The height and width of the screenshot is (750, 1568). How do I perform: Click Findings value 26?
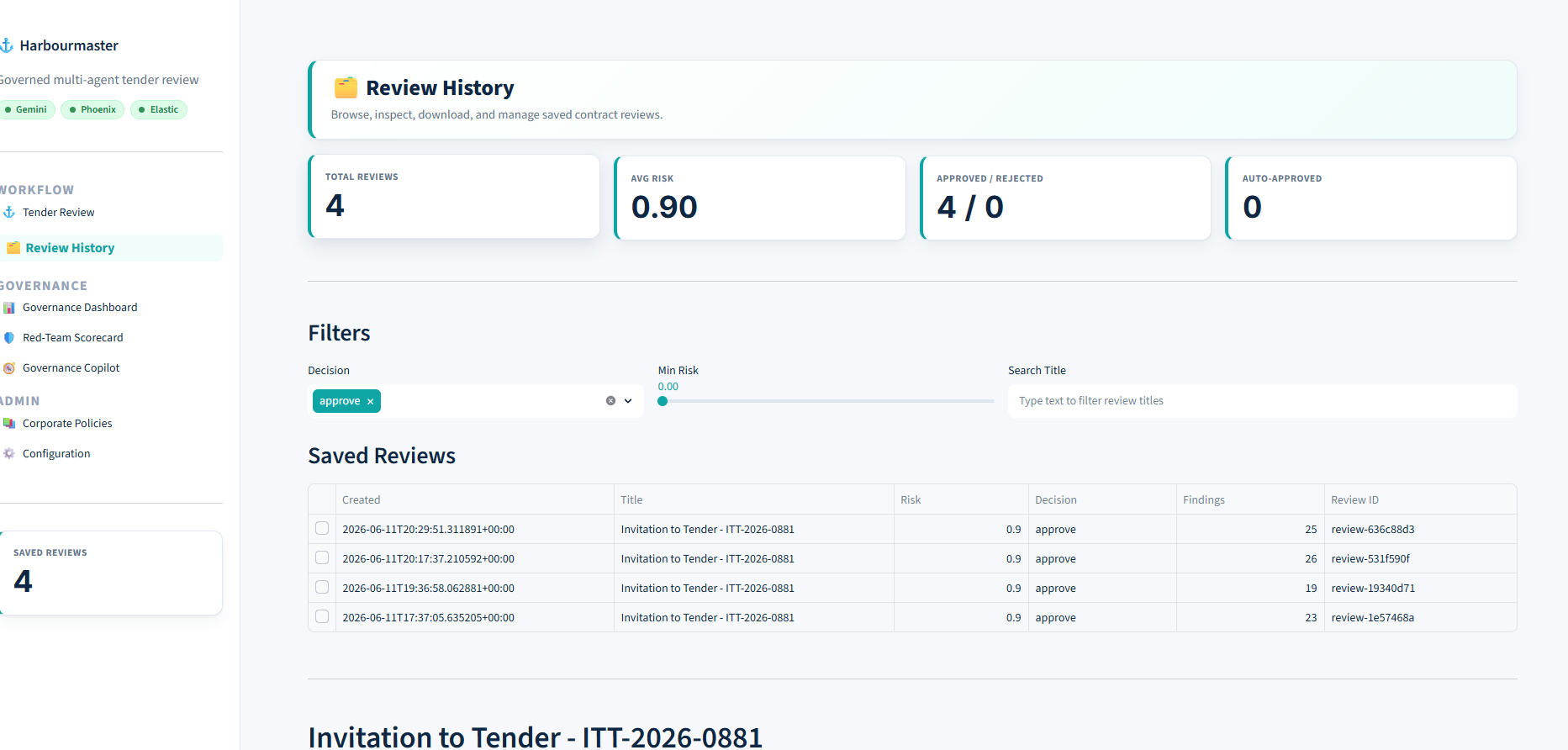pyautogui.click(x=1250, y=558)
